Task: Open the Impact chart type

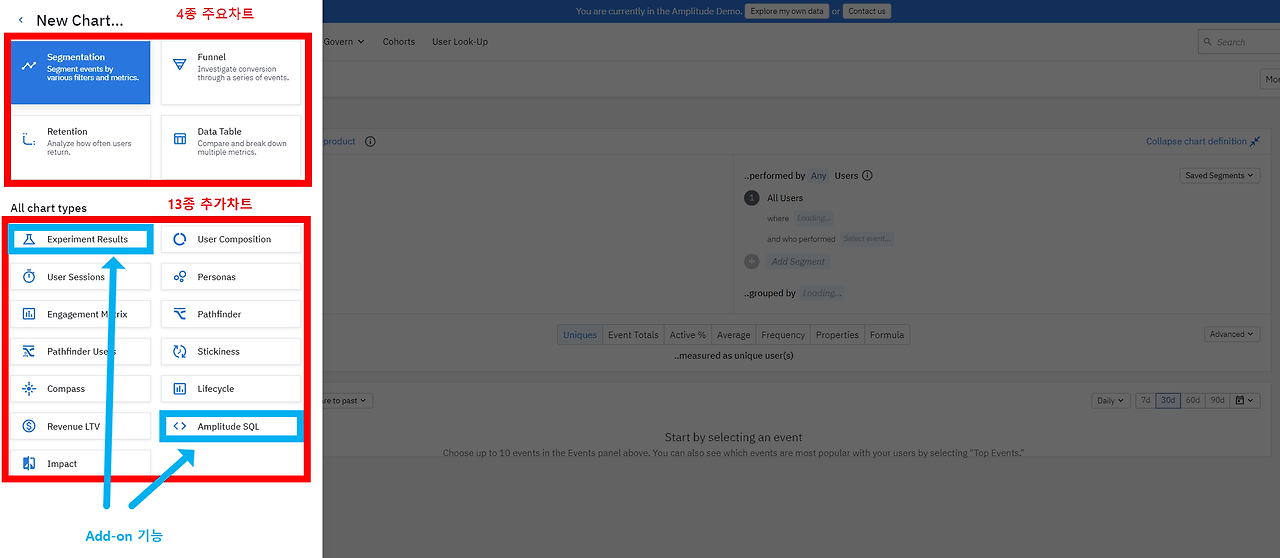Action: tap(81, 464)
